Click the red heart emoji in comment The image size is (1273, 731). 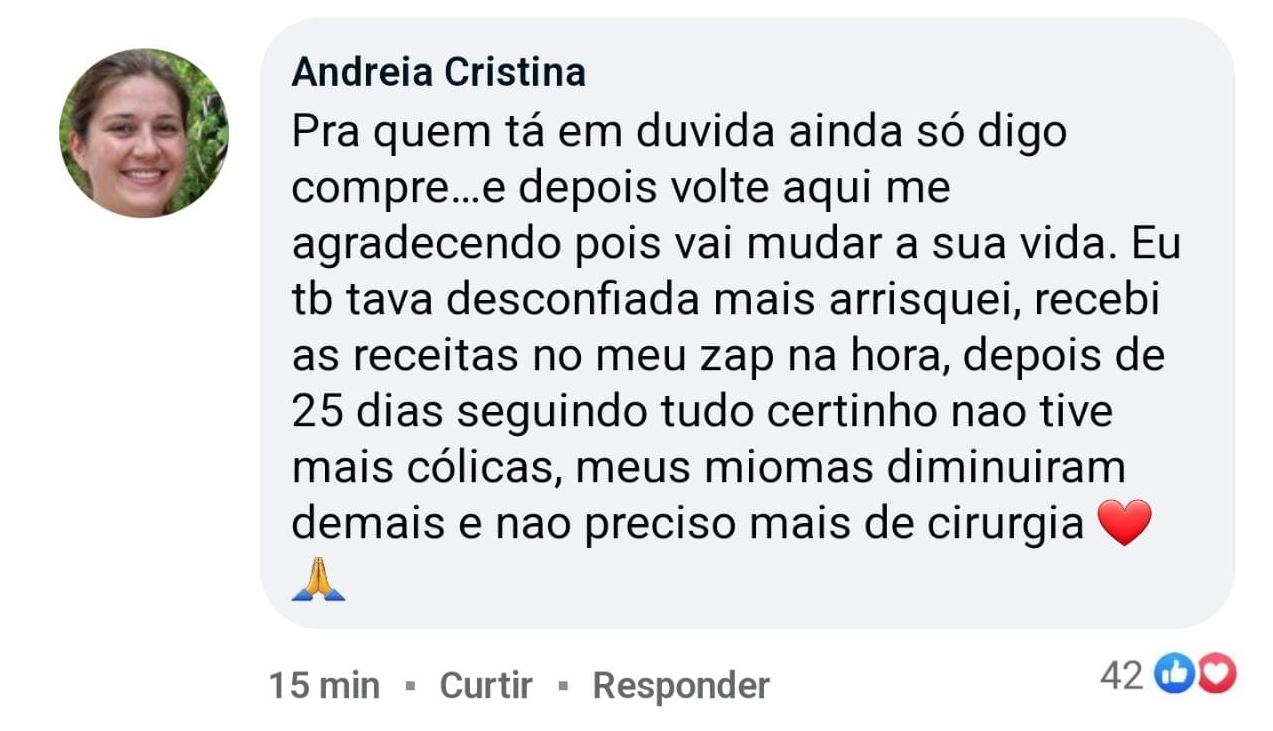(1124, 523)
